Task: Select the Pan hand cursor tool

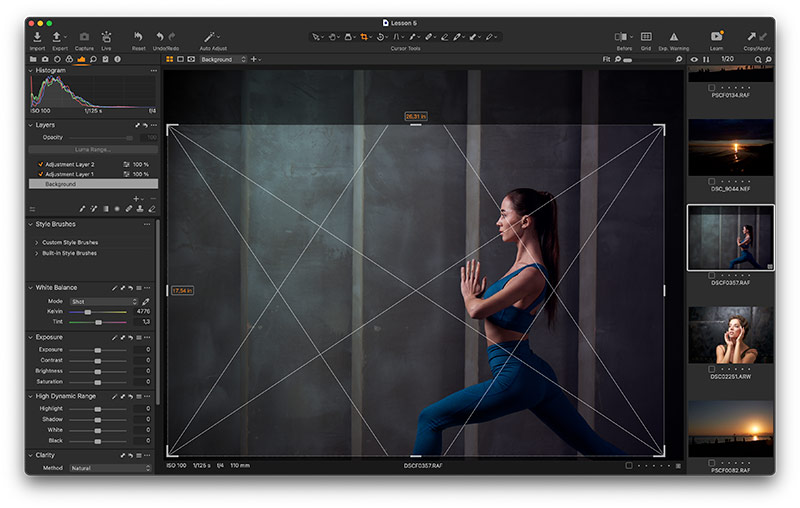Action: click(x=332, y=37)
